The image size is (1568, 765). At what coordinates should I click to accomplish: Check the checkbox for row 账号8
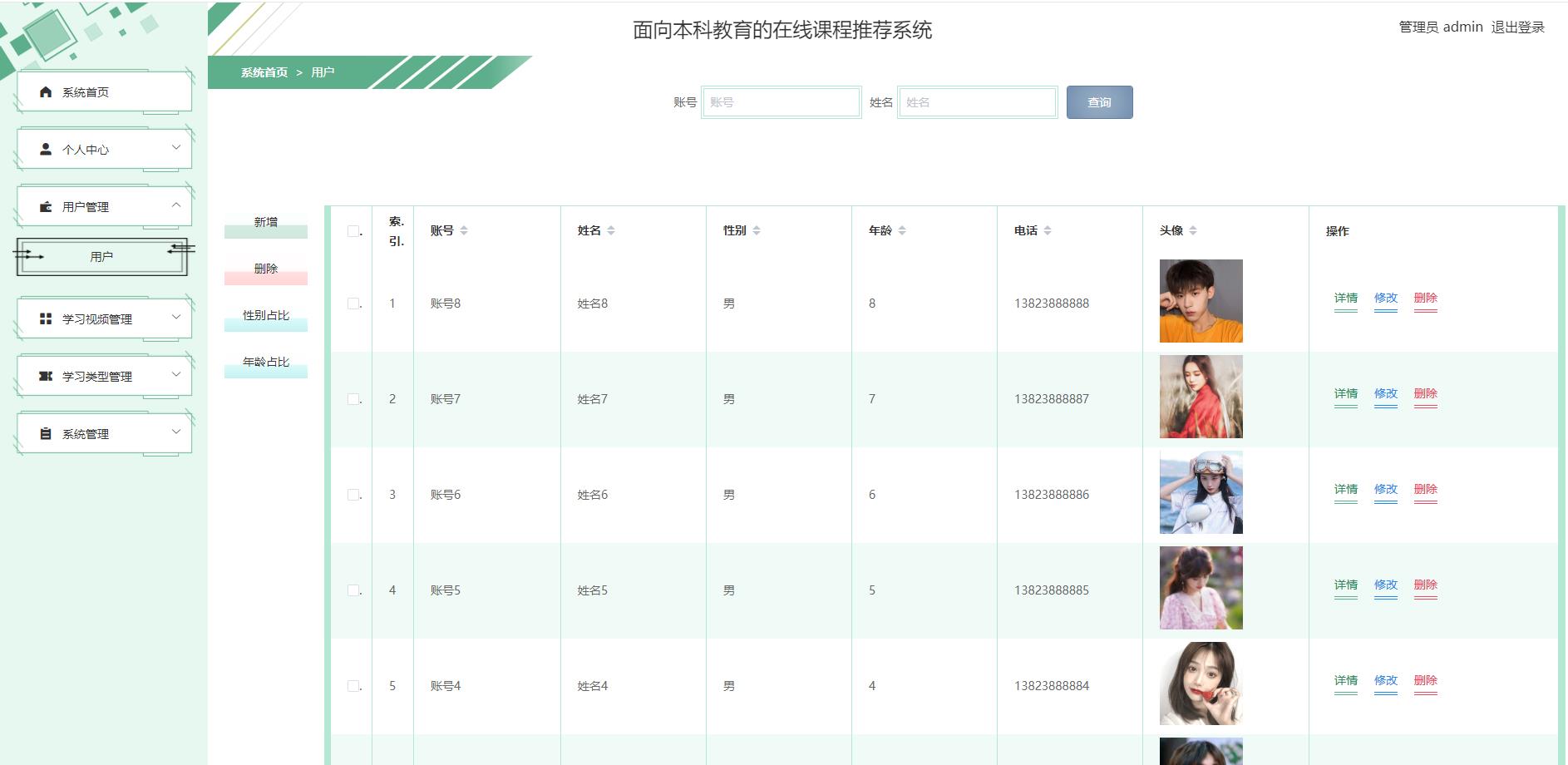point(353,304)
